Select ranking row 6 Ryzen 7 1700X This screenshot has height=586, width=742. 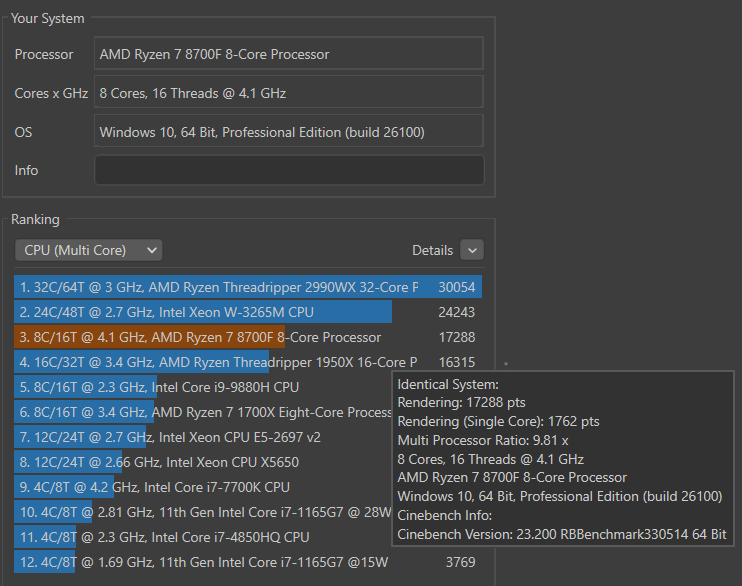point(203,412)
